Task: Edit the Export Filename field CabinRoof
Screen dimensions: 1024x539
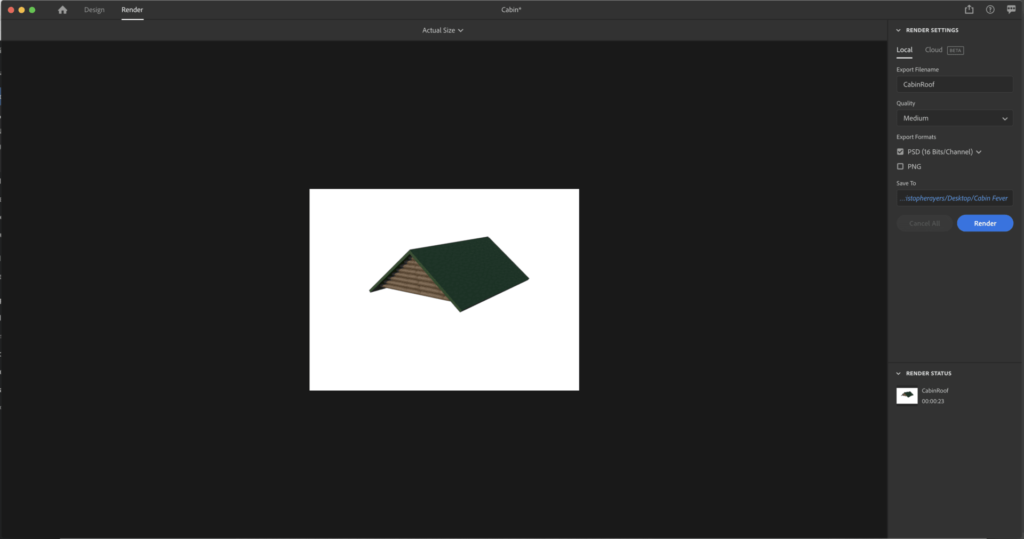Action: [954, 84]
